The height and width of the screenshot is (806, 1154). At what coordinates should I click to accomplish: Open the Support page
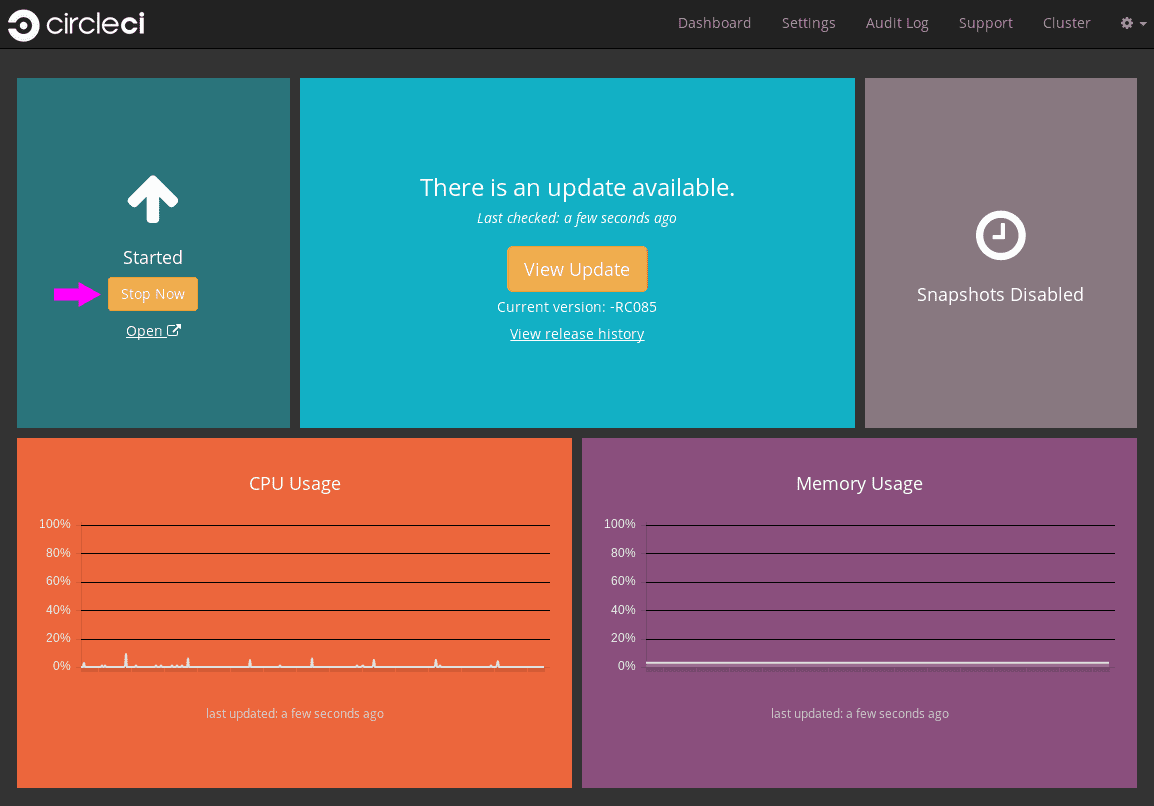985,23
